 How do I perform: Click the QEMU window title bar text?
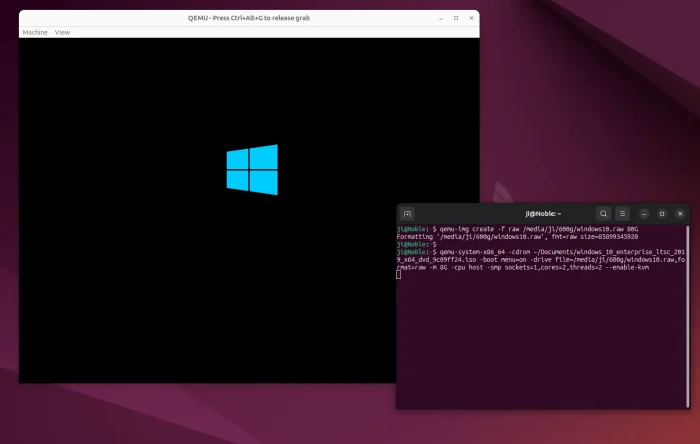[x=249, y=18]
